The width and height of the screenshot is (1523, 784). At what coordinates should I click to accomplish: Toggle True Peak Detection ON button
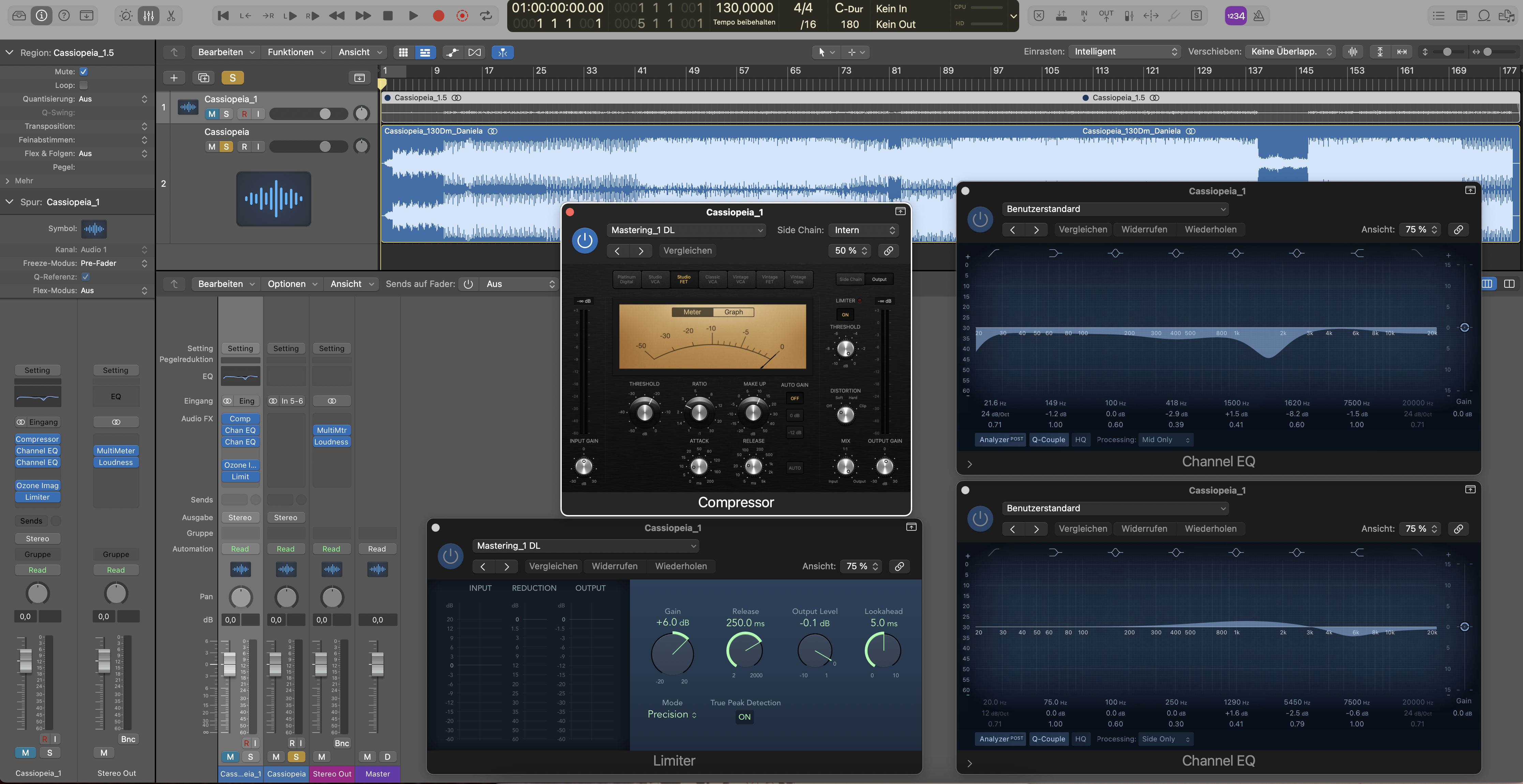(x=744, y=717)
